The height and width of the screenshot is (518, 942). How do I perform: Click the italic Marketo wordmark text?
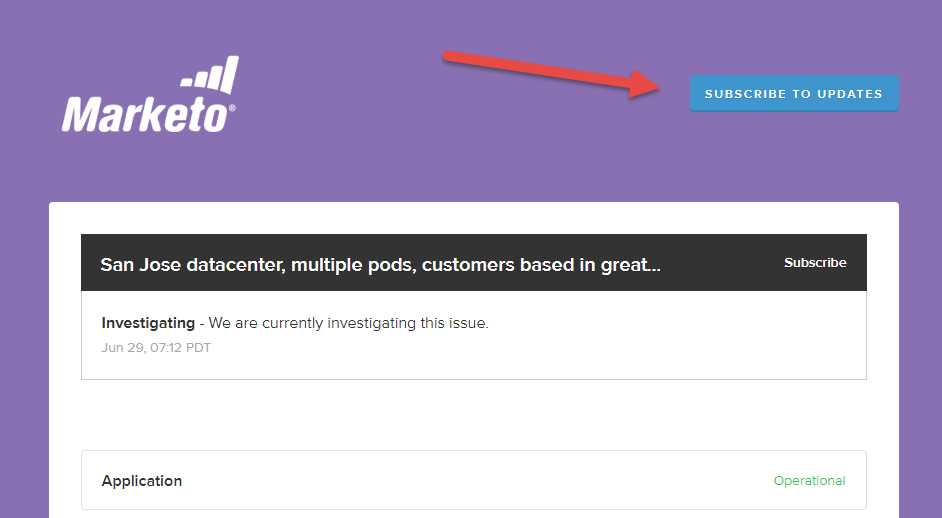click(144, 114)
